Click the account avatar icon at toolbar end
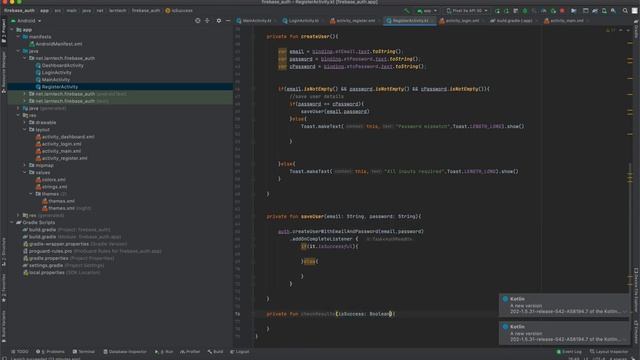The width and height of the screenshot is (640, 360). pos(635,11)
